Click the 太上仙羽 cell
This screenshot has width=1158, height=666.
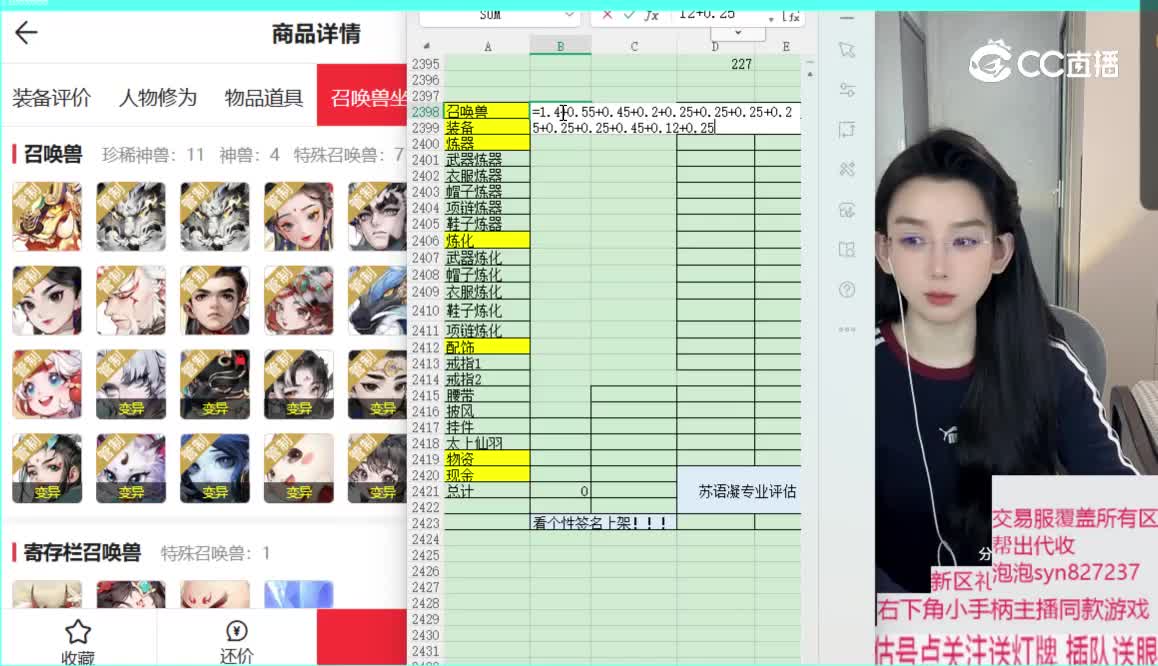487,443
